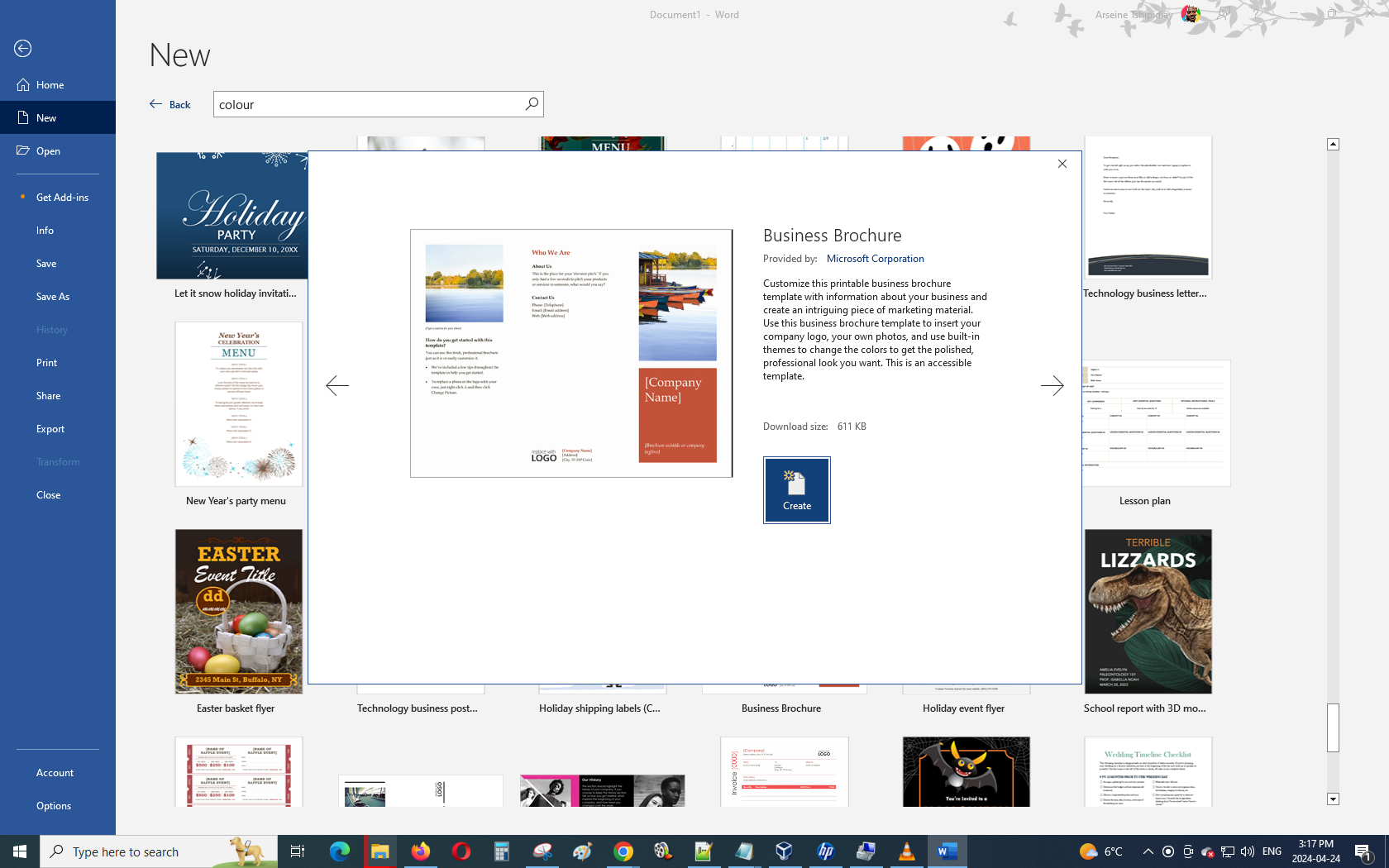Open the Print page

pos(46,363)
